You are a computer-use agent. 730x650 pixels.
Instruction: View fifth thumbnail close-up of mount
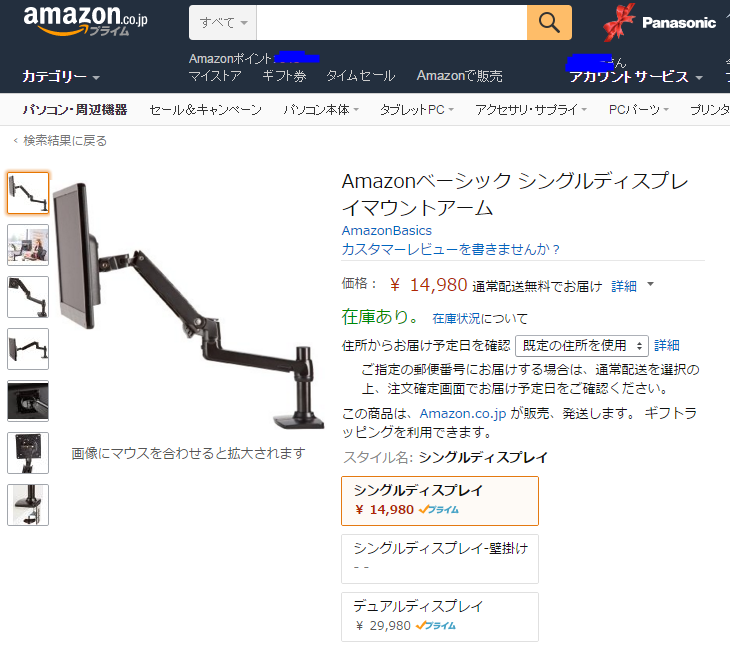28,401
